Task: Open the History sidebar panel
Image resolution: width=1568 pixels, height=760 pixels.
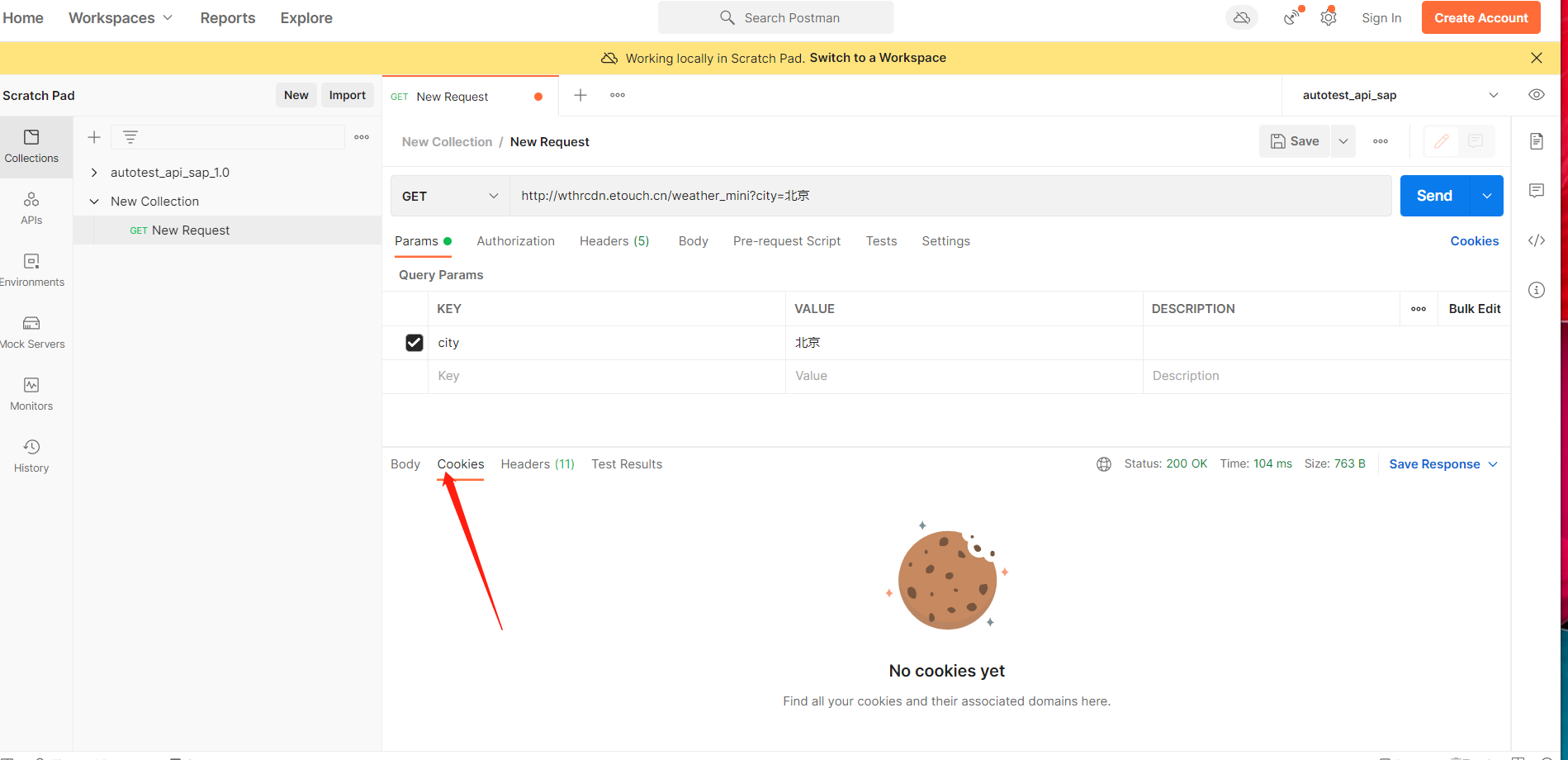Action: click(x=31, y=456)
